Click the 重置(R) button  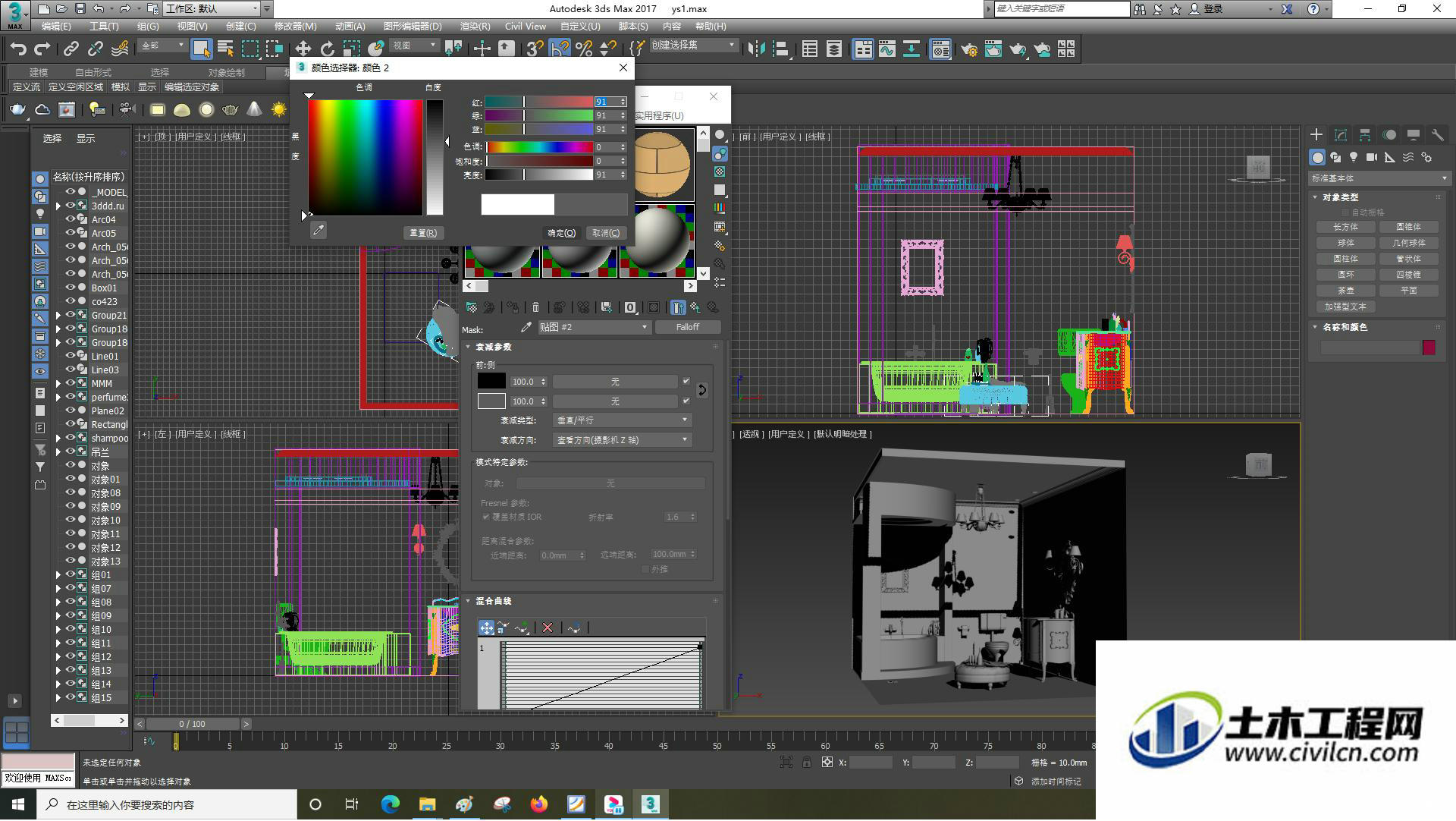pos(423,233)
